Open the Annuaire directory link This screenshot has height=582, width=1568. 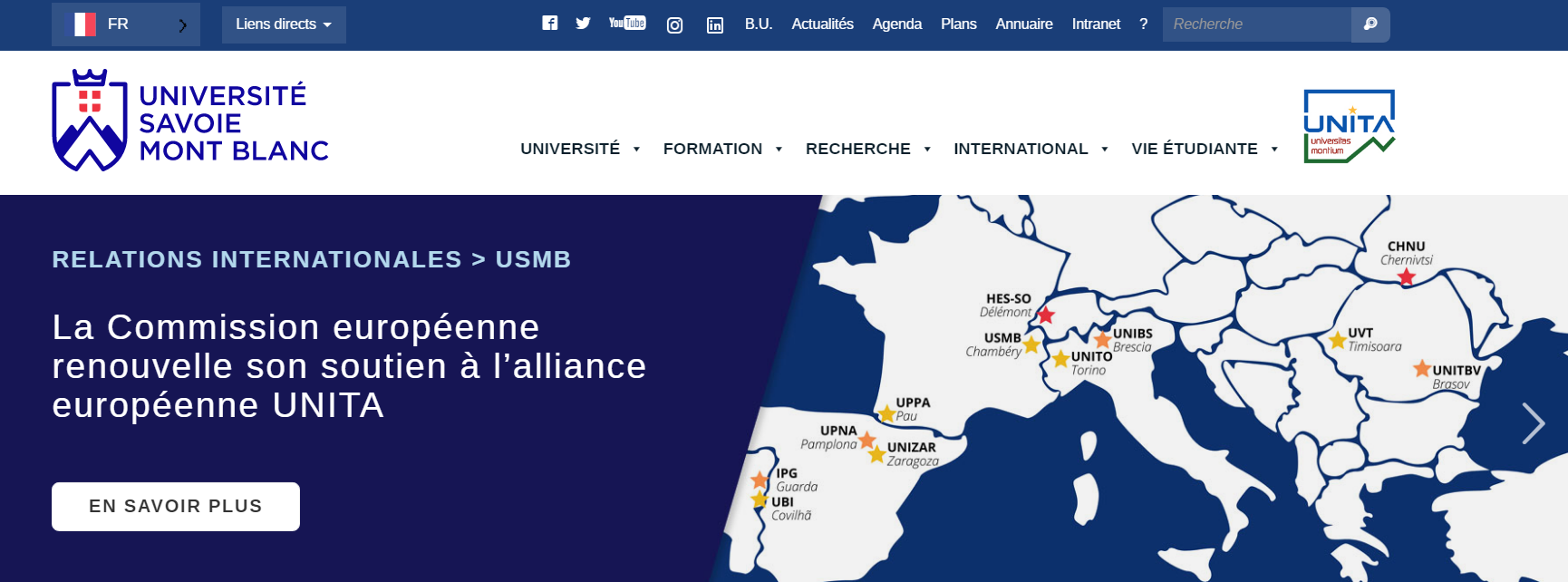point(1023,24)
